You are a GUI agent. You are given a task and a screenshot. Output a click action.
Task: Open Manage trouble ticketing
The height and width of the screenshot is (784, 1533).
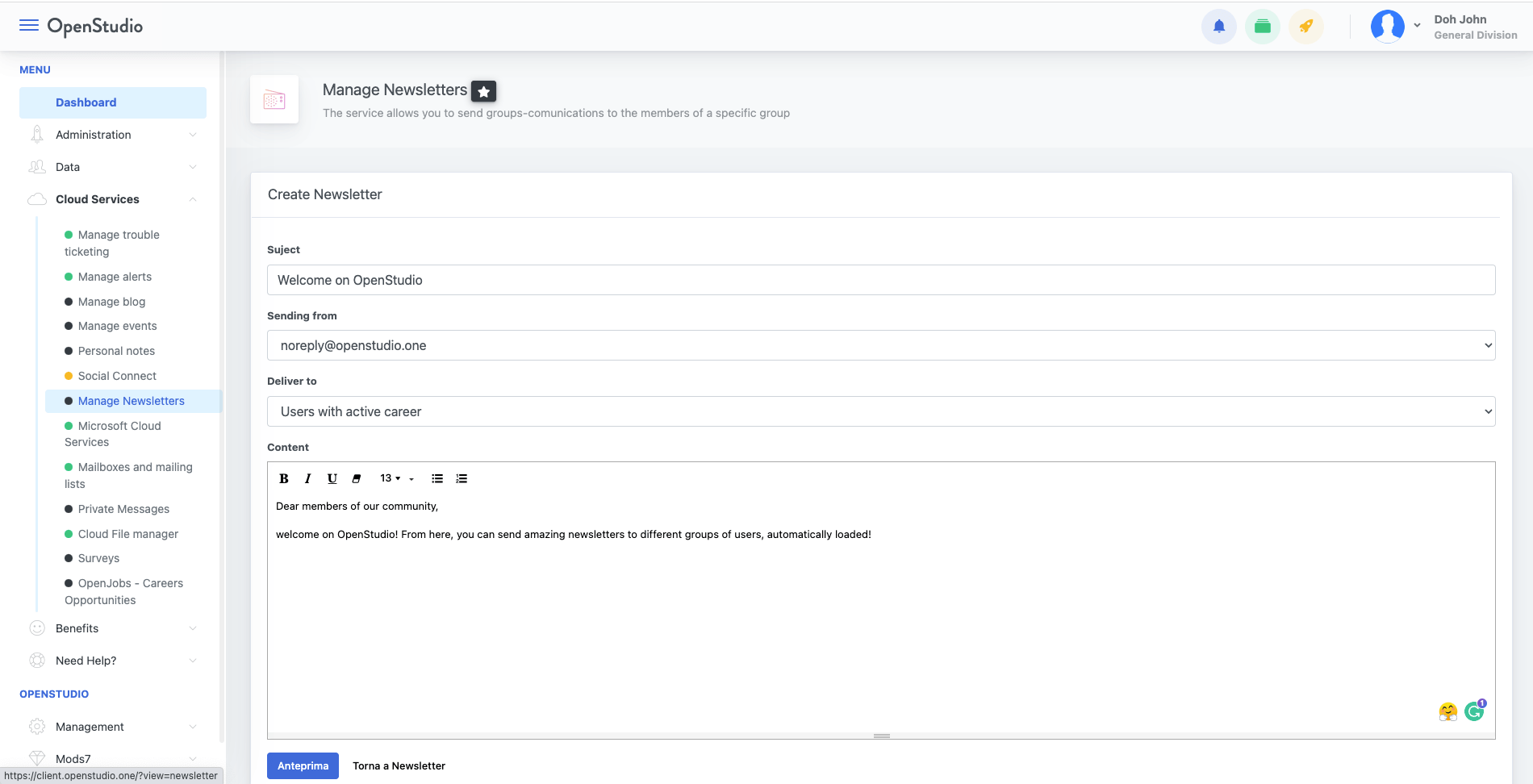click(112, 243)
